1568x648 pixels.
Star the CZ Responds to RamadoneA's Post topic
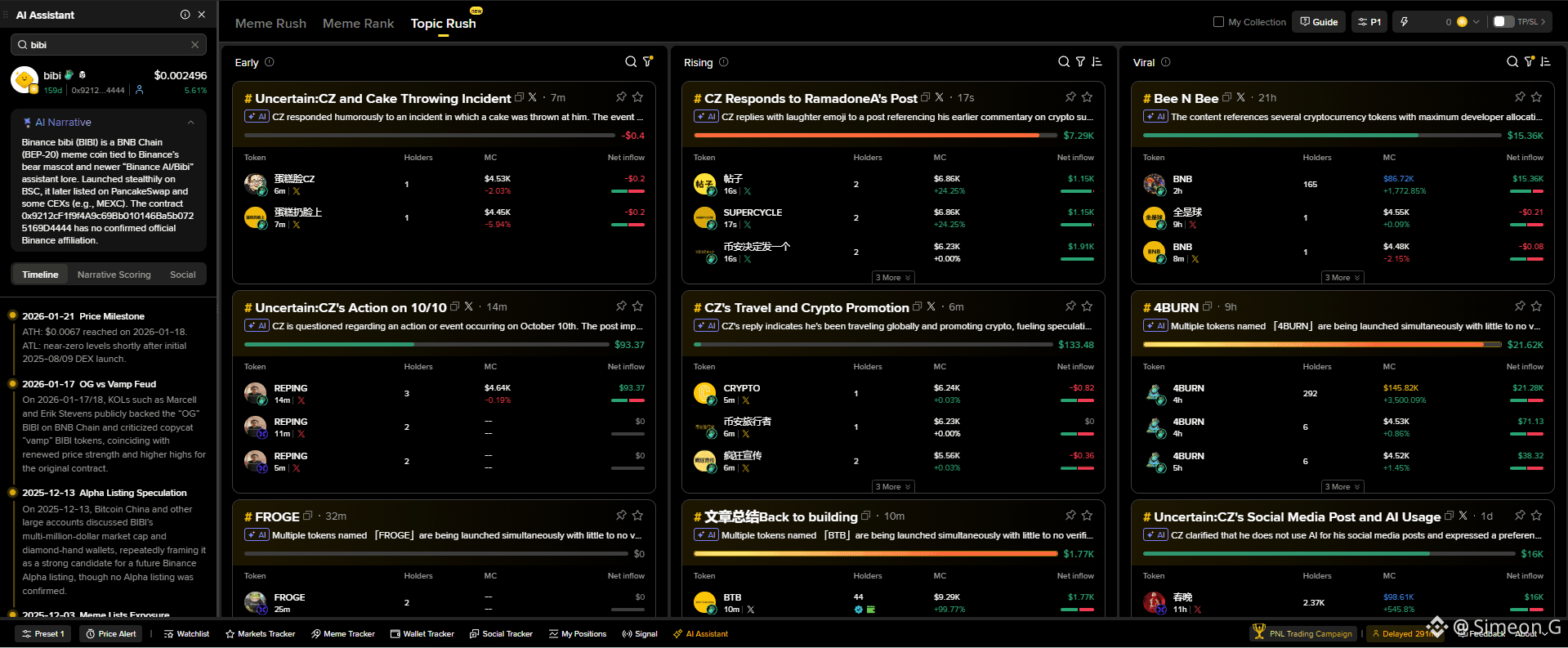pyautogui.click(x=1087, y=97)
